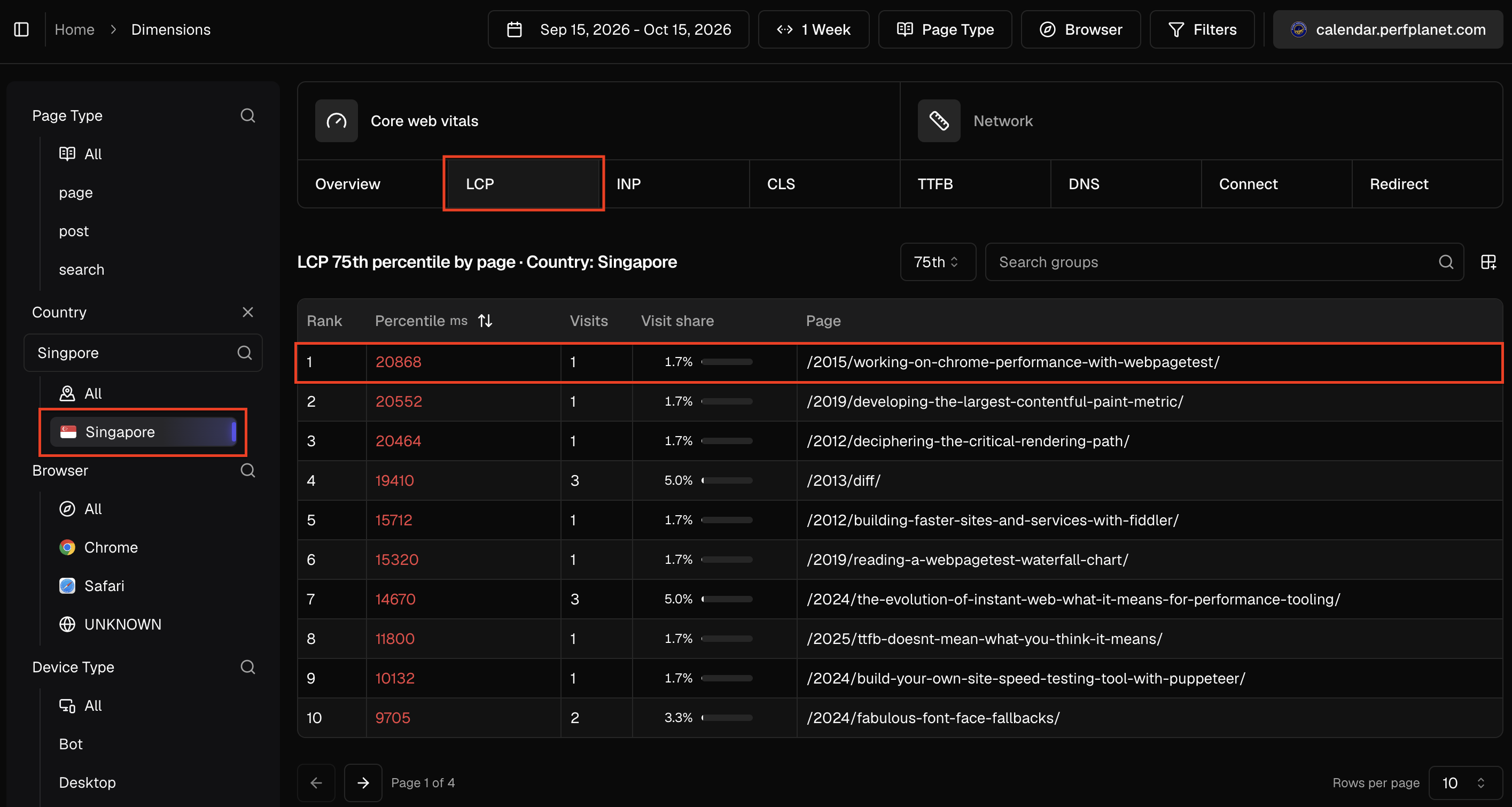Switch to the DNS tab
The height and width of the screenshot is (807, 1512).
click(1126, 184)
